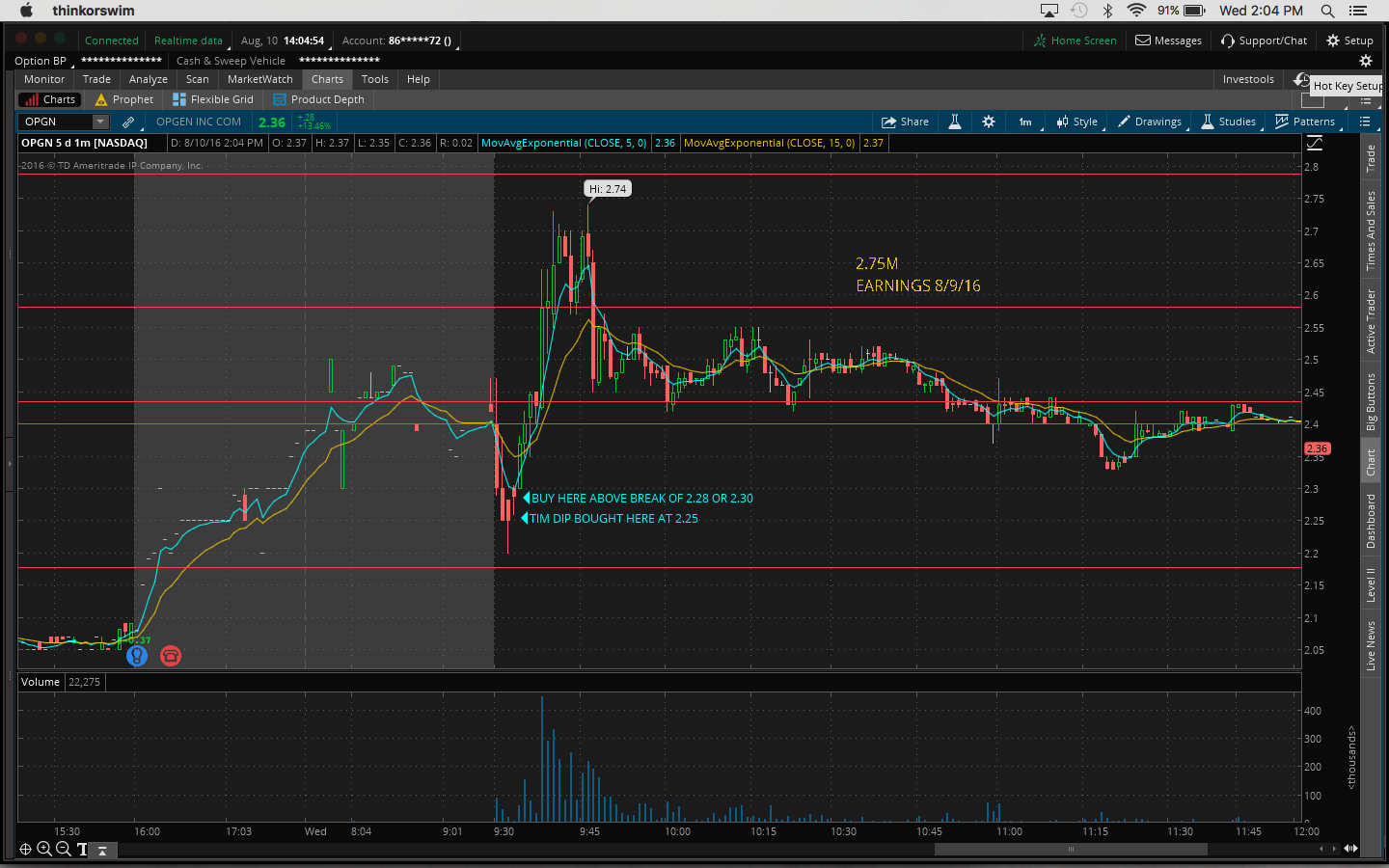This screenshot has width=1389, height=868.
Task: Open the Trade side panel tab
Action: [x=1371, y=158]
